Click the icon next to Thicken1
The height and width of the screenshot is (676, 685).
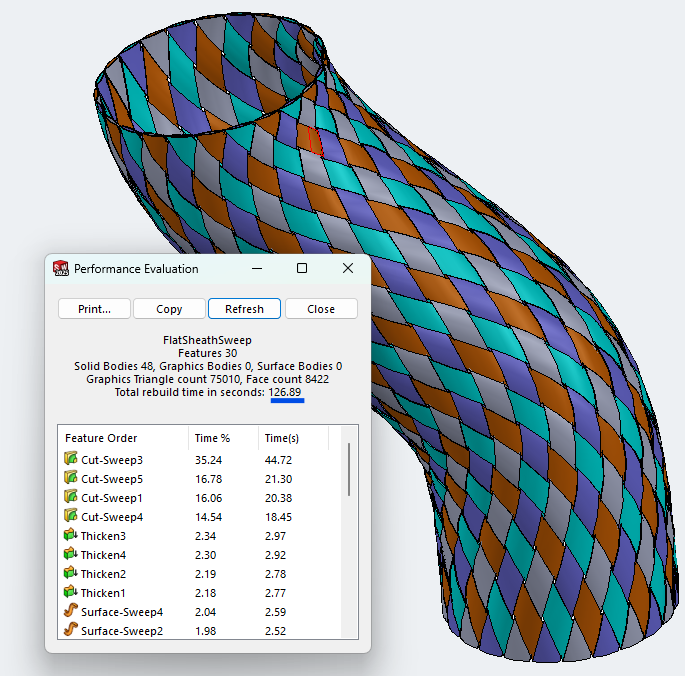[x=70, y=593]
